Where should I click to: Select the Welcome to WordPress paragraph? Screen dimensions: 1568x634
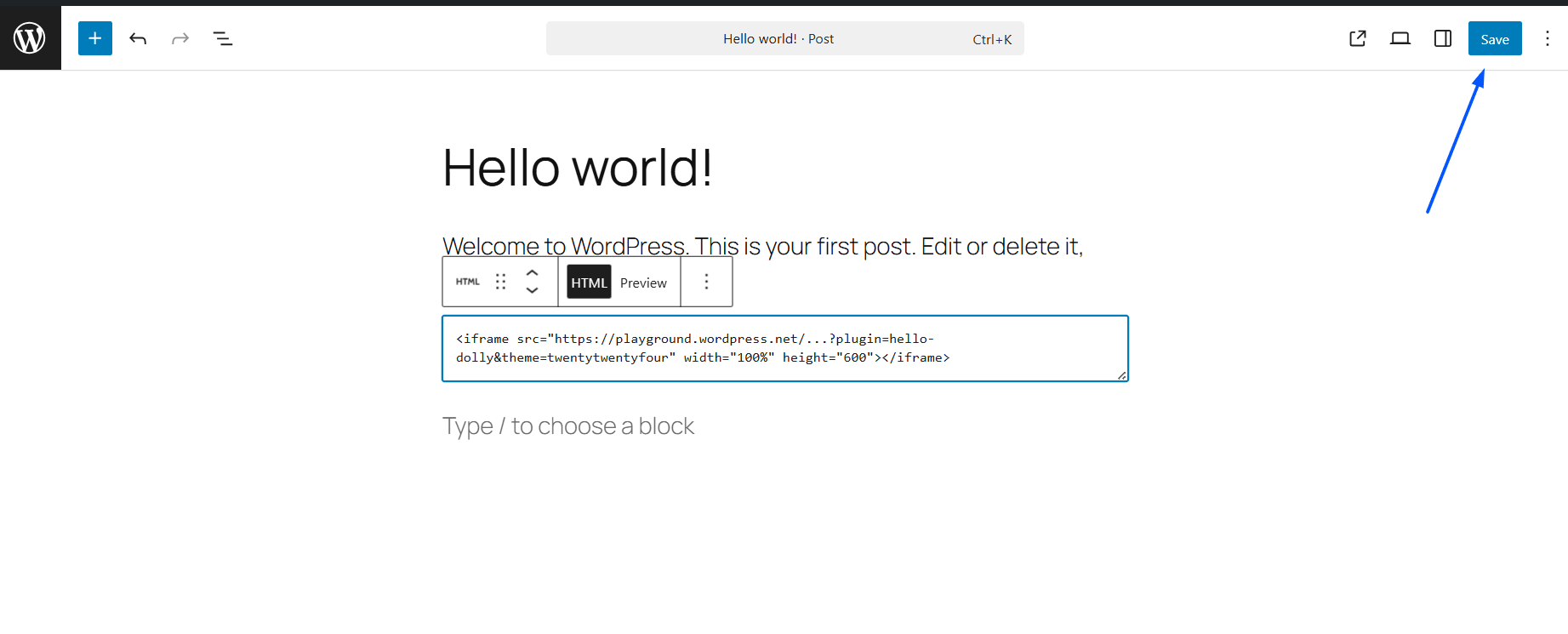(x=762, y=246)
